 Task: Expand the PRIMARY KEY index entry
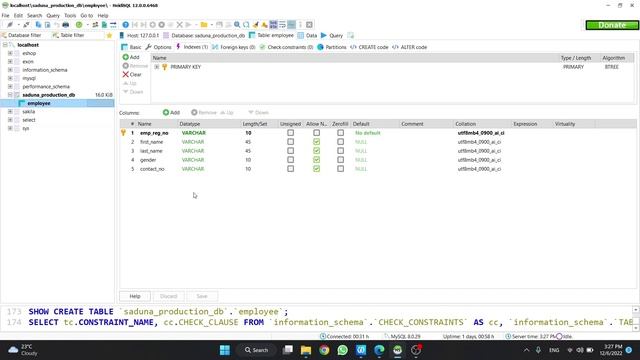pyautogui.click(x=157, y=67)
